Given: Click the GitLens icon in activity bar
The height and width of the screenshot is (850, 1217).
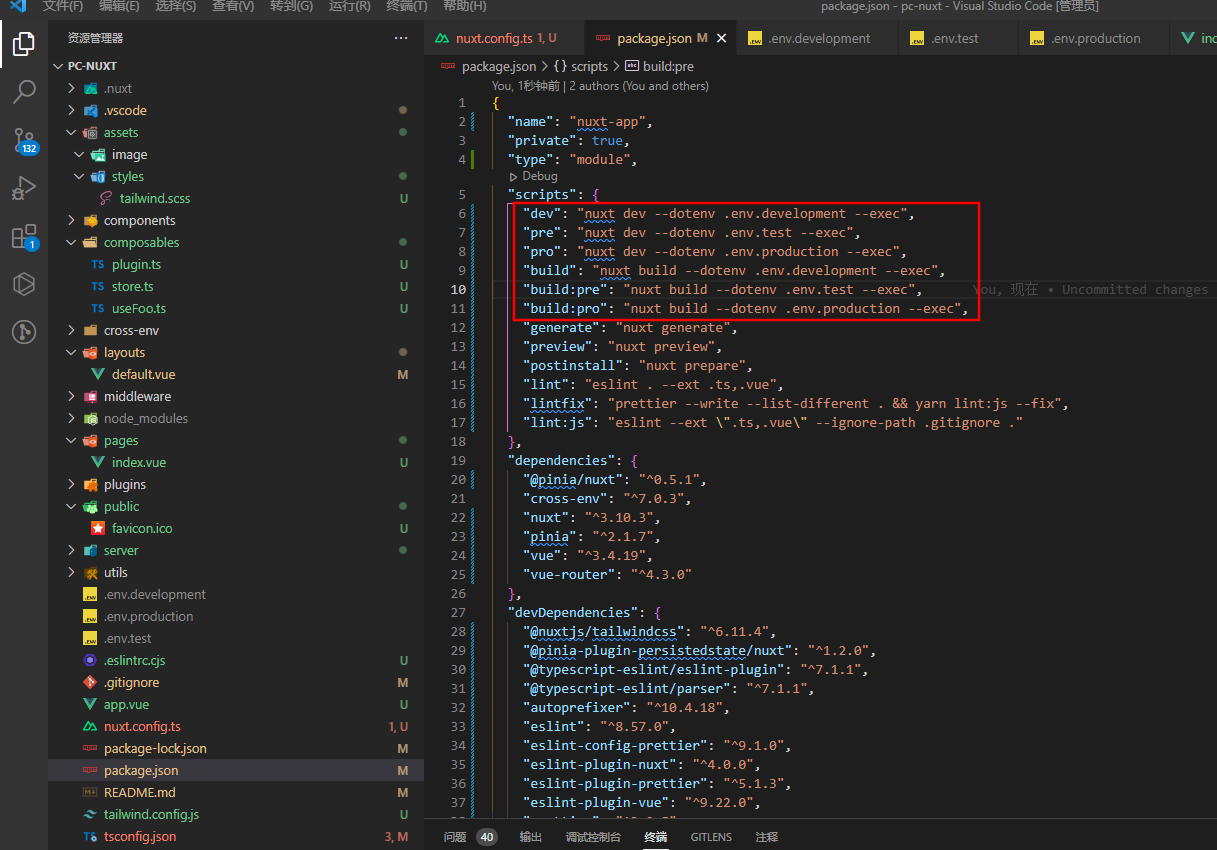Looking at the screenshot, I should (23, 332).
